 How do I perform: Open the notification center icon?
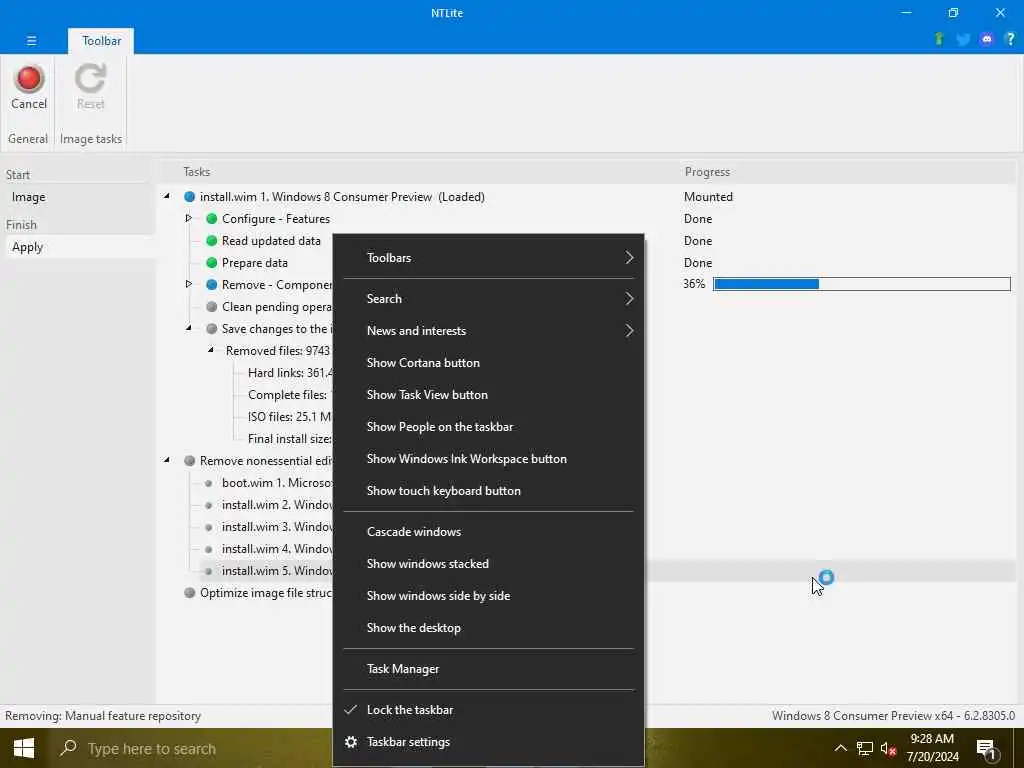point(986,750)
